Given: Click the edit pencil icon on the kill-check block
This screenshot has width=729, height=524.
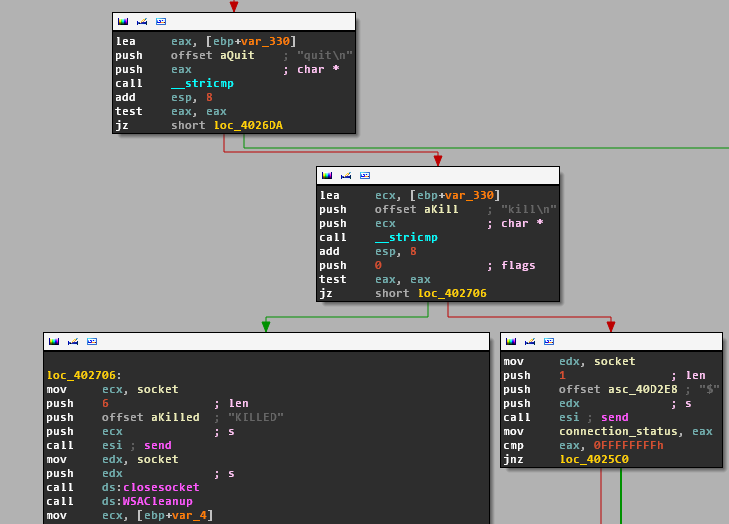Looking at the screenshot, I should pos(345,175).
